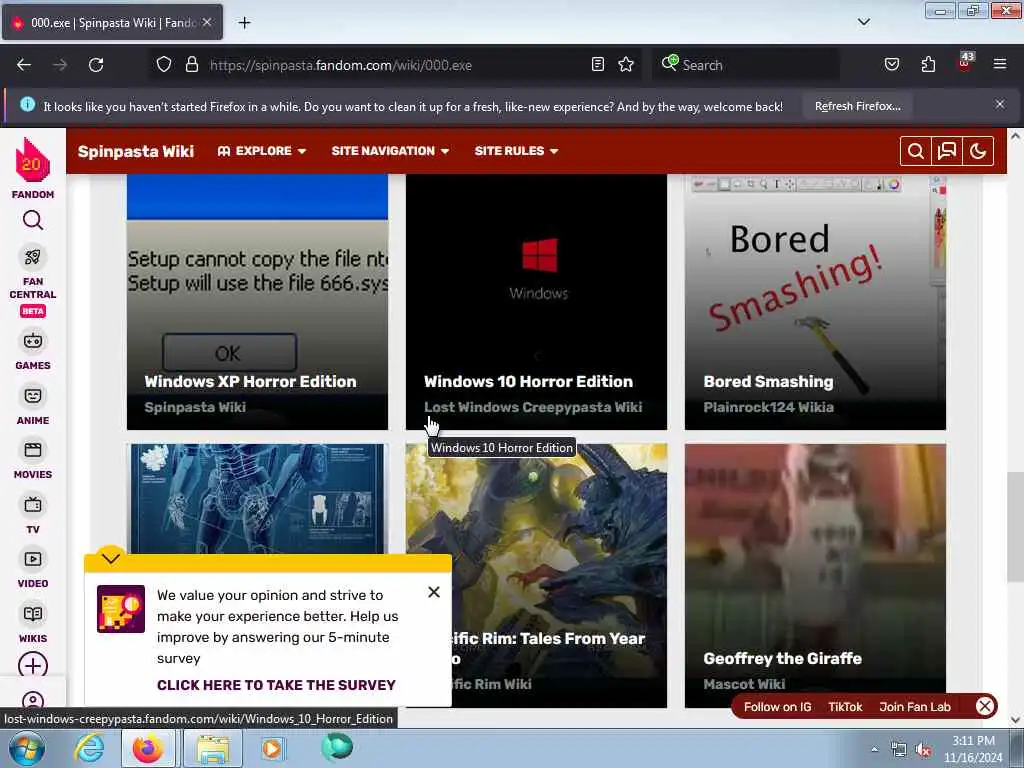This screenshot has height=768, width=1024.
Task: Close the social links bar
Action: [x=984, y=706]
